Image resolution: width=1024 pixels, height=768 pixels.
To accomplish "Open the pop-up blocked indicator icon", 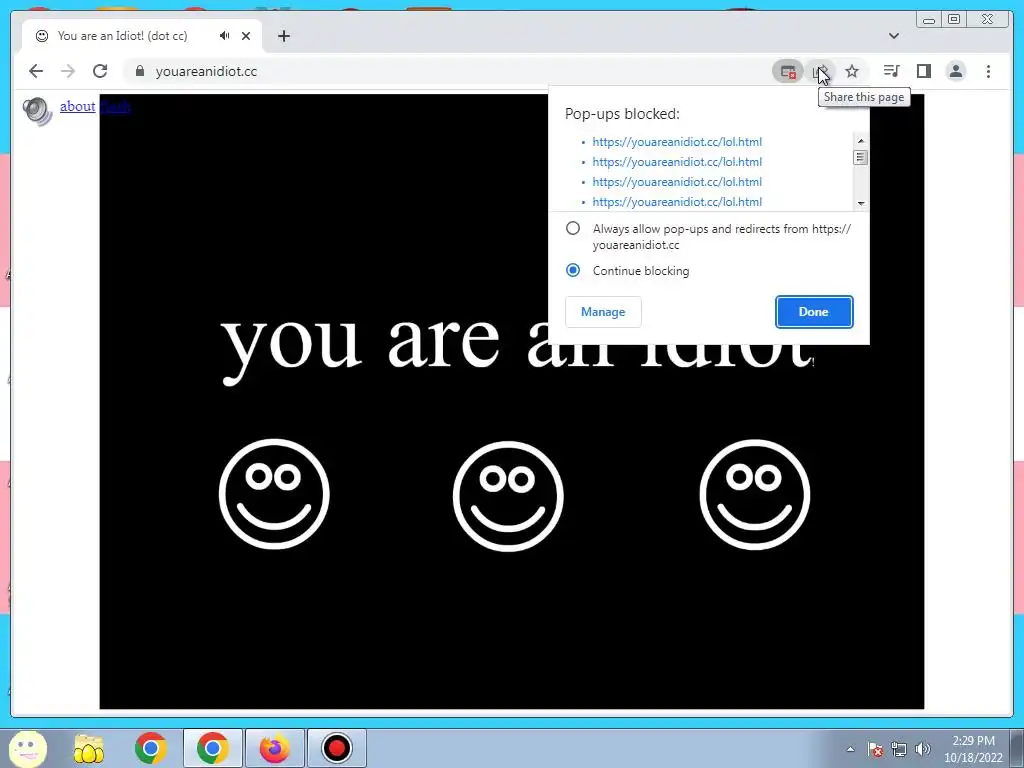I will [x=788, y=71].
